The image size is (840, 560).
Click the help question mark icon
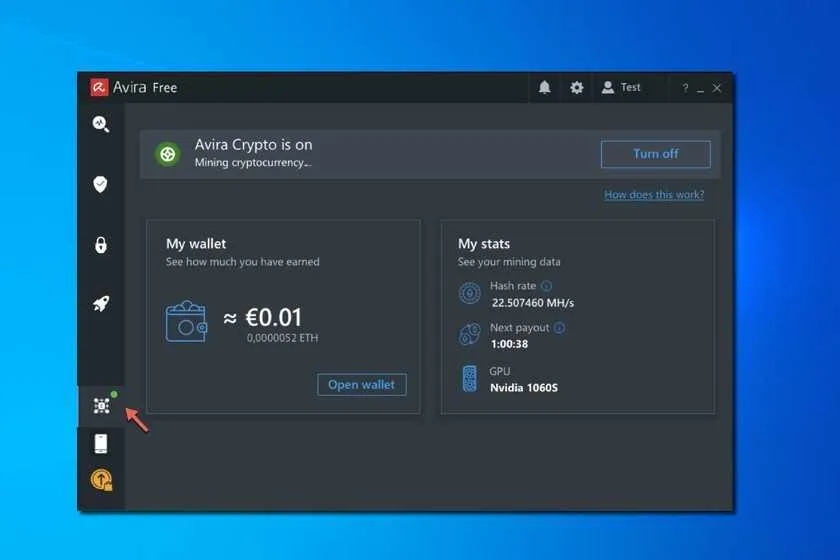click(x=685, y=88)
